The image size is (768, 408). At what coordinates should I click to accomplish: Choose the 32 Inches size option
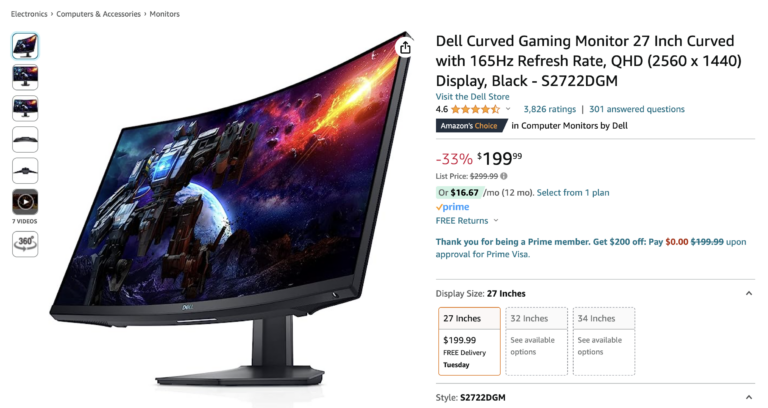[536, 341]
